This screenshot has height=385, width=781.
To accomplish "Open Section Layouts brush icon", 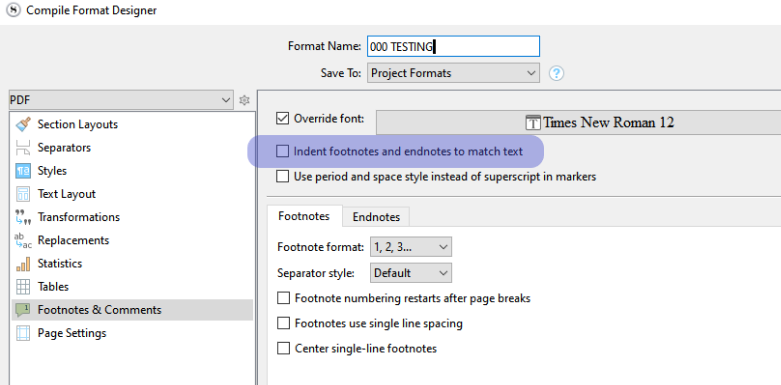I will [23, 124].
